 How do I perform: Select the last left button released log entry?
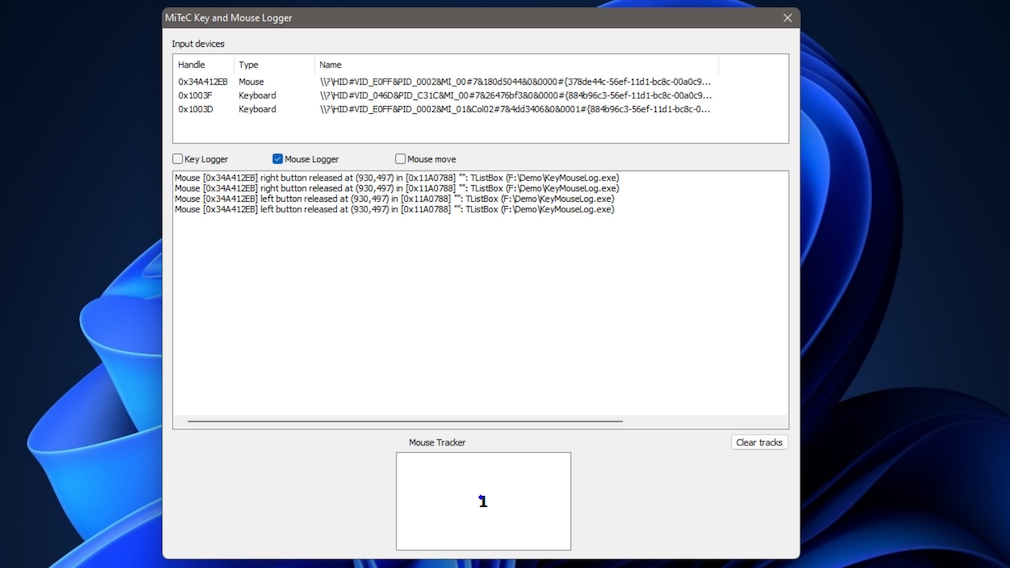(x=394, y=210)
